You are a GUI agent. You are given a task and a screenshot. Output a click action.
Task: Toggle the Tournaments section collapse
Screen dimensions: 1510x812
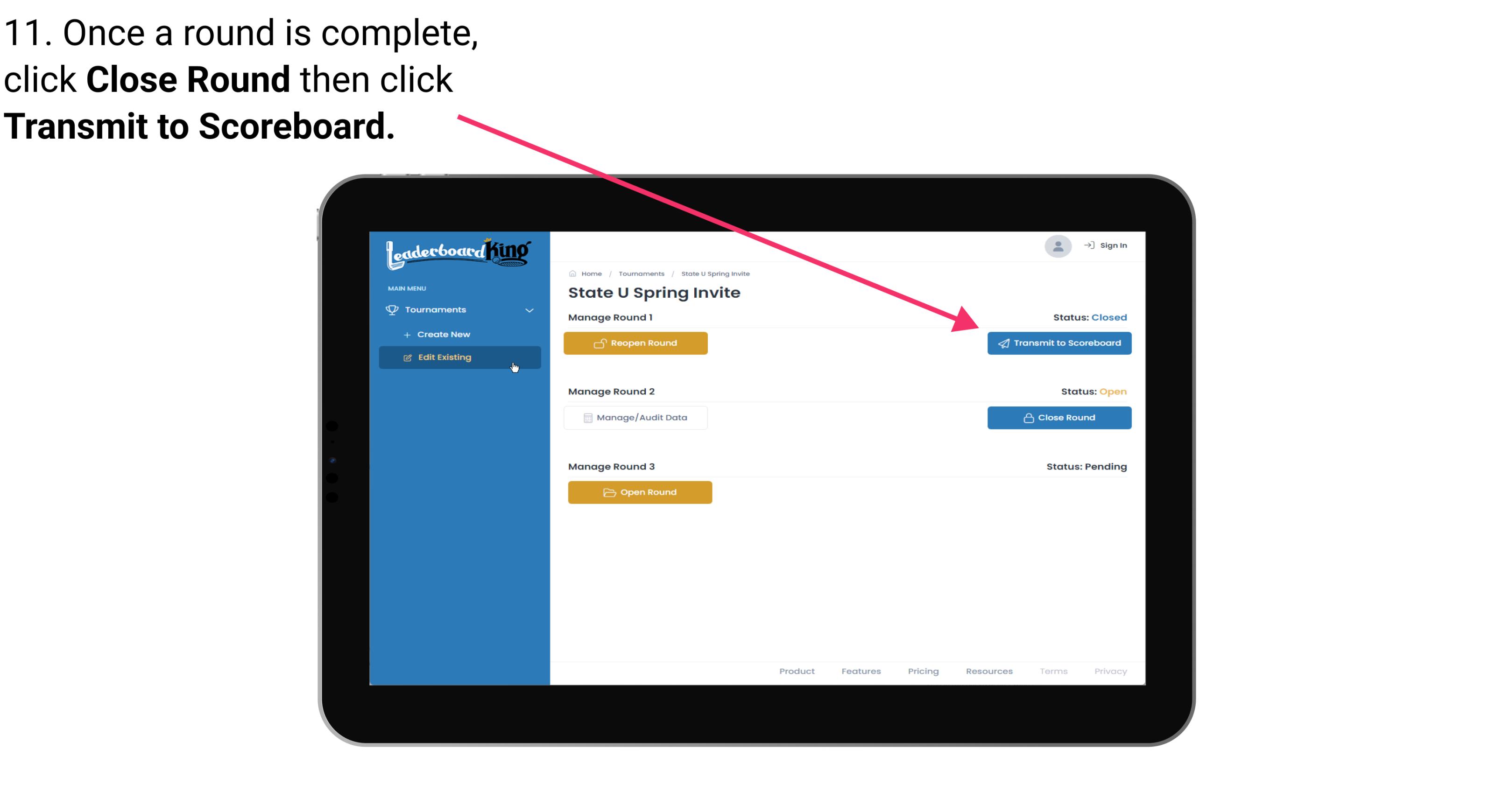530,310
